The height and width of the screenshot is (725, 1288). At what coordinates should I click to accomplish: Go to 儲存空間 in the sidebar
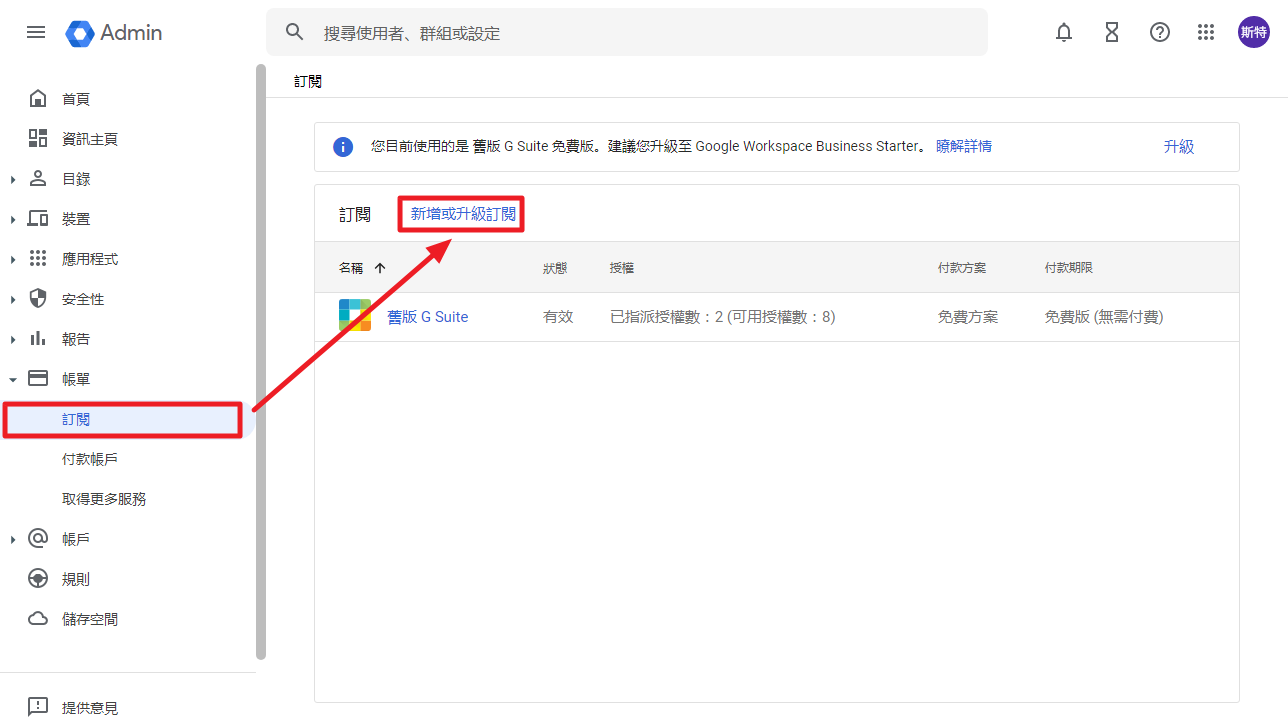[x=90, y=619]
